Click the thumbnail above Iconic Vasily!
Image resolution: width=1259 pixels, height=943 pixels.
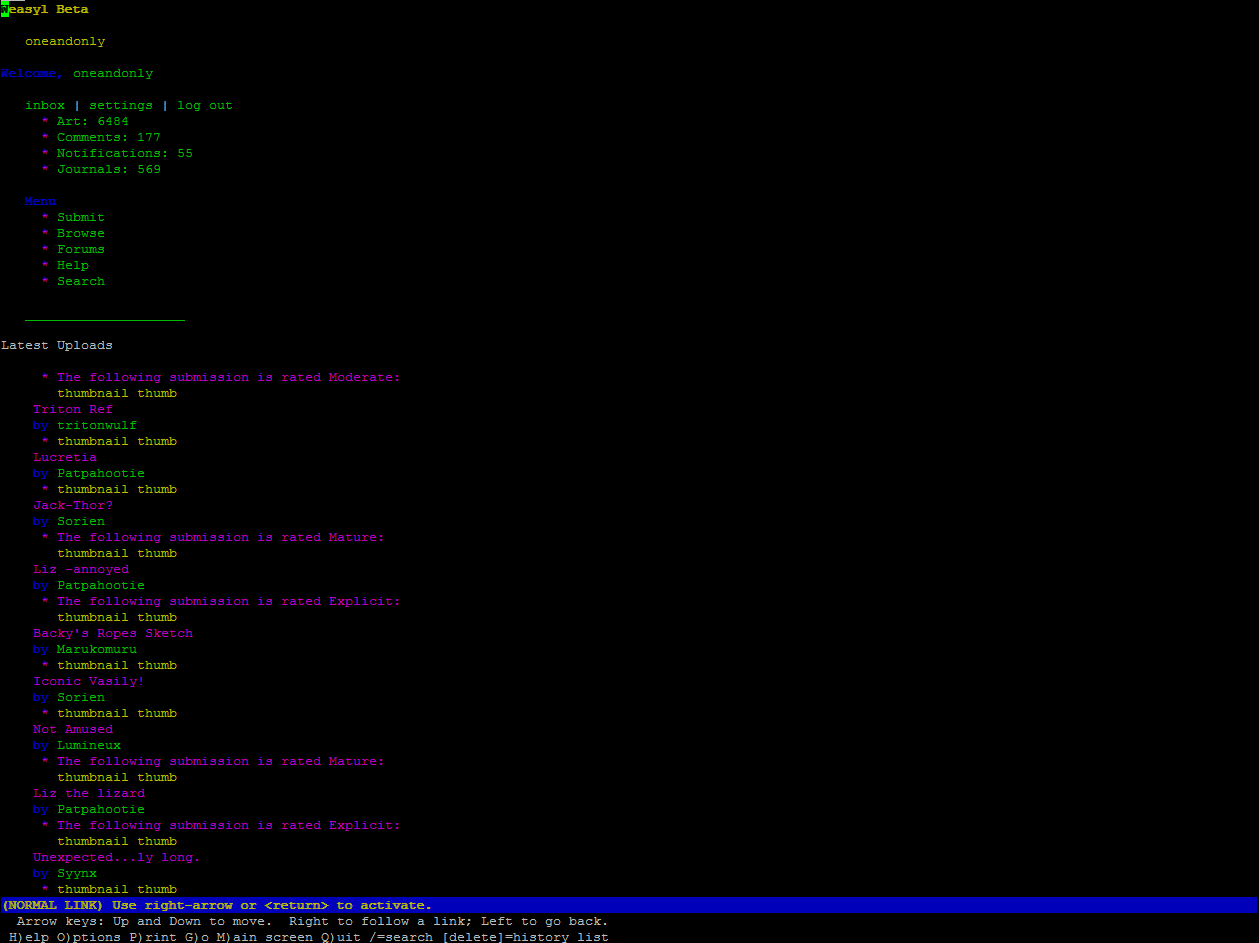click(x=116, y=665)
